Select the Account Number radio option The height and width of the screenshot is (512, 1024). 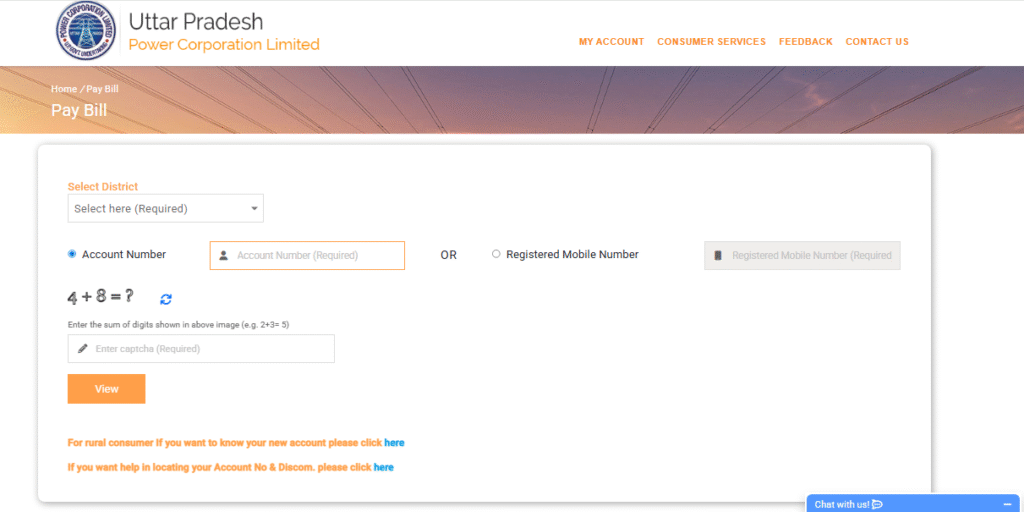point(72,254)
